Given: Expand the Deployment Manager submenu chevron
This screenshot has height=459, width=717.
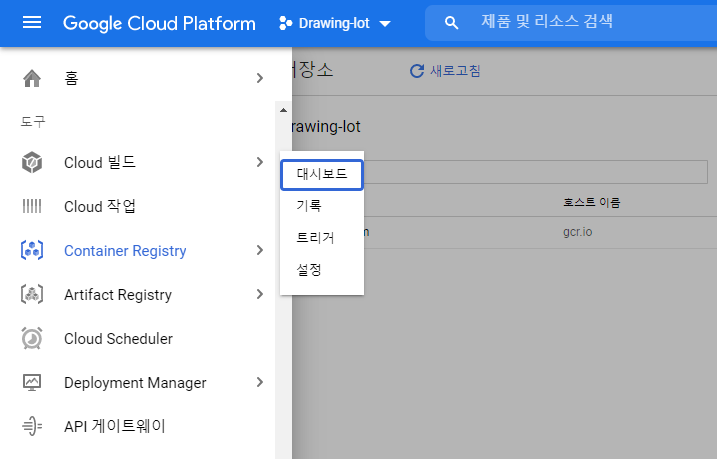Looking at the screenshot, I should coord(260,382).
